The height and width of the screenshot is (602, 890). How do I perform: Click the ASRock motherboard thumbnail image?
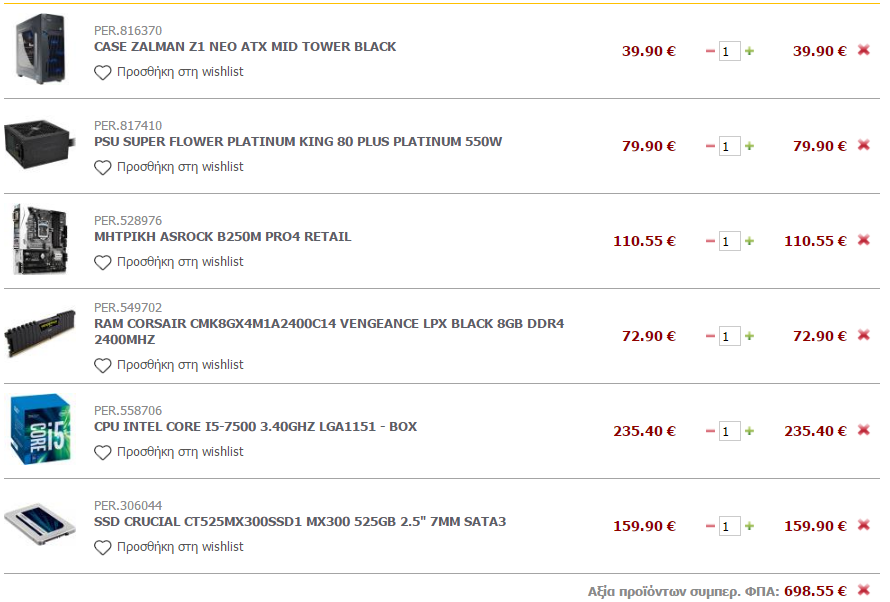(40, 239)
